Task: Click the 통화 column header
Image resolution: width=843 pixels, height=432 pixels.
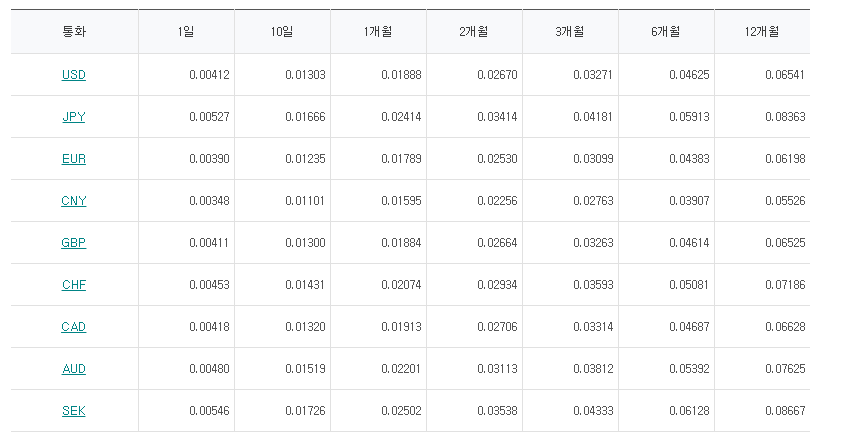Action: pos(74,32)
